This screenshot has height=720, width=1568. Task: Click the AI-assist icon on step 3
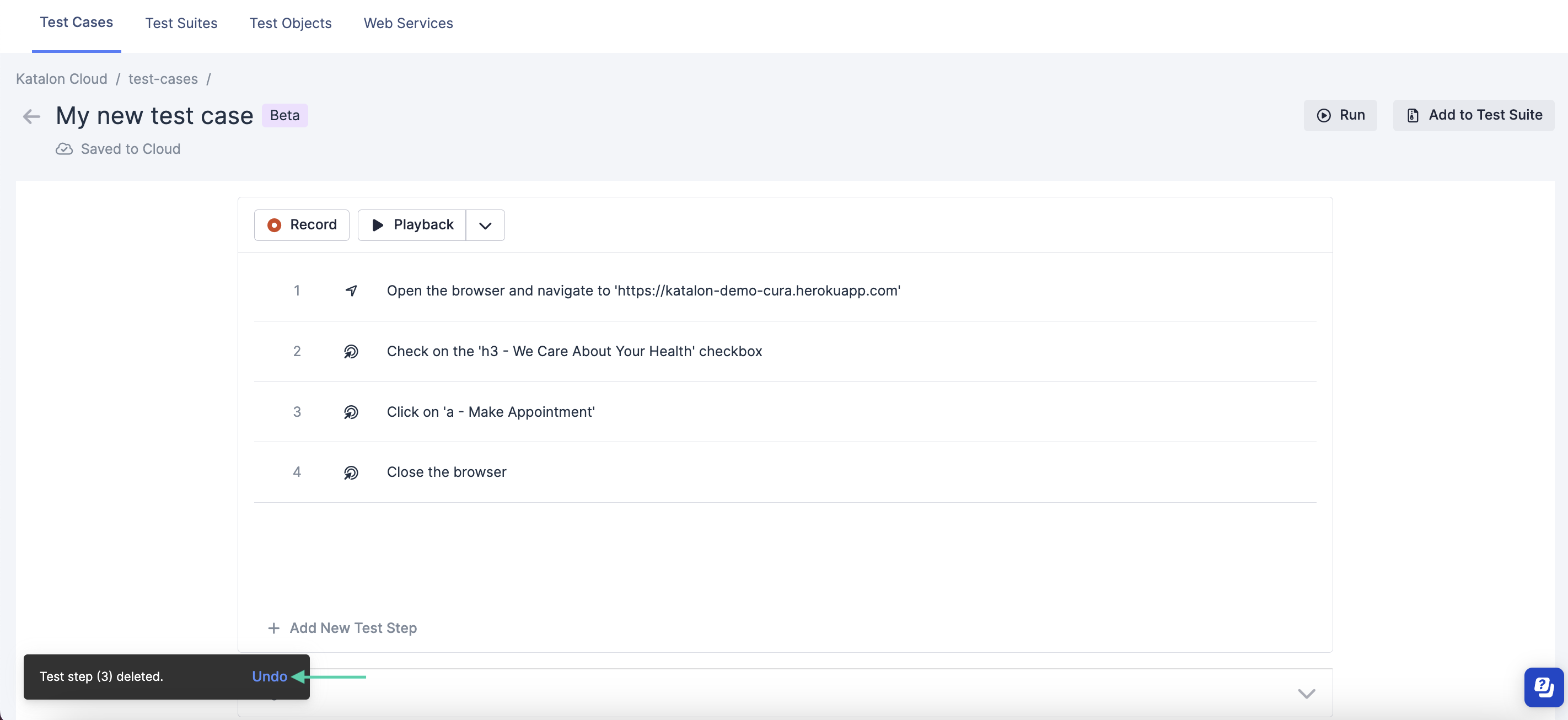pyautogui.click(x=352, y=412)
